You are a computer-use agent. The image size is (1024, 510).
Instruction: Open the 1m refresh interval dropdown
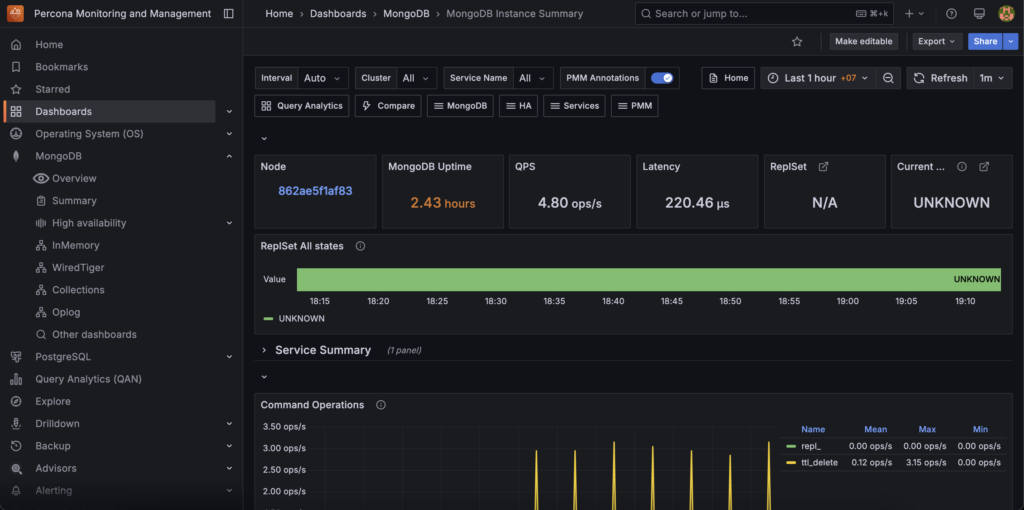[993, 78]
